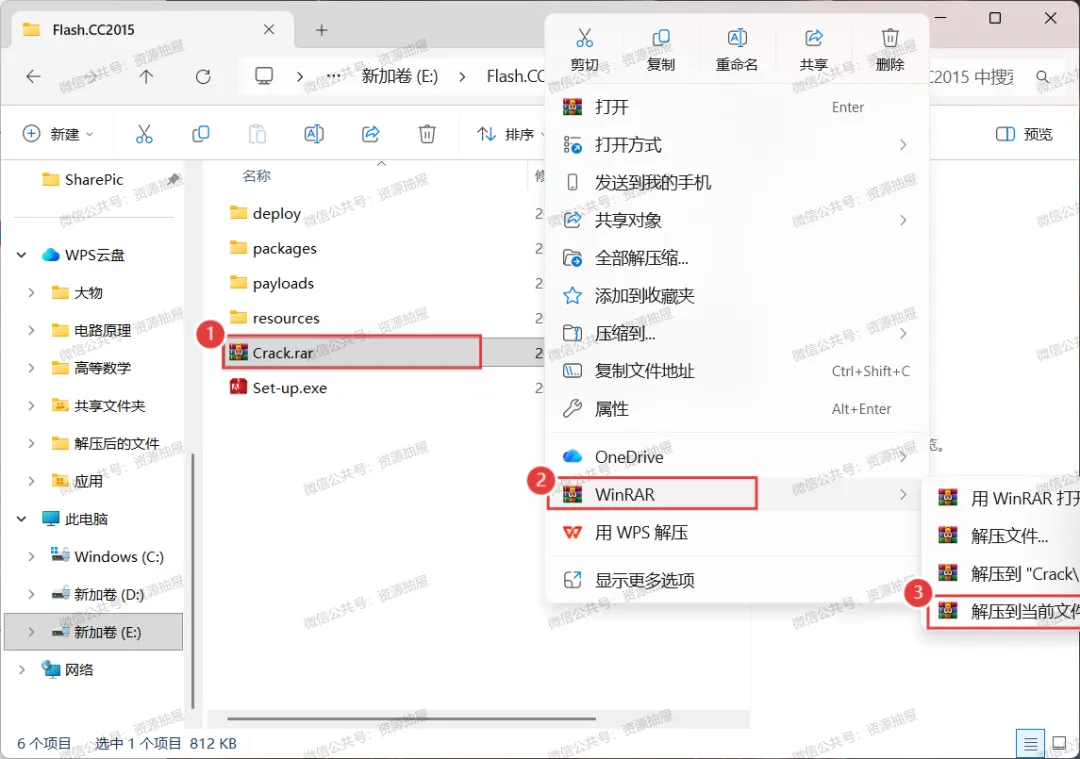The width and height of the screenshot is (1080, 759).
Task: Click the Rename icon in context menu
Action: click(737, 38)
